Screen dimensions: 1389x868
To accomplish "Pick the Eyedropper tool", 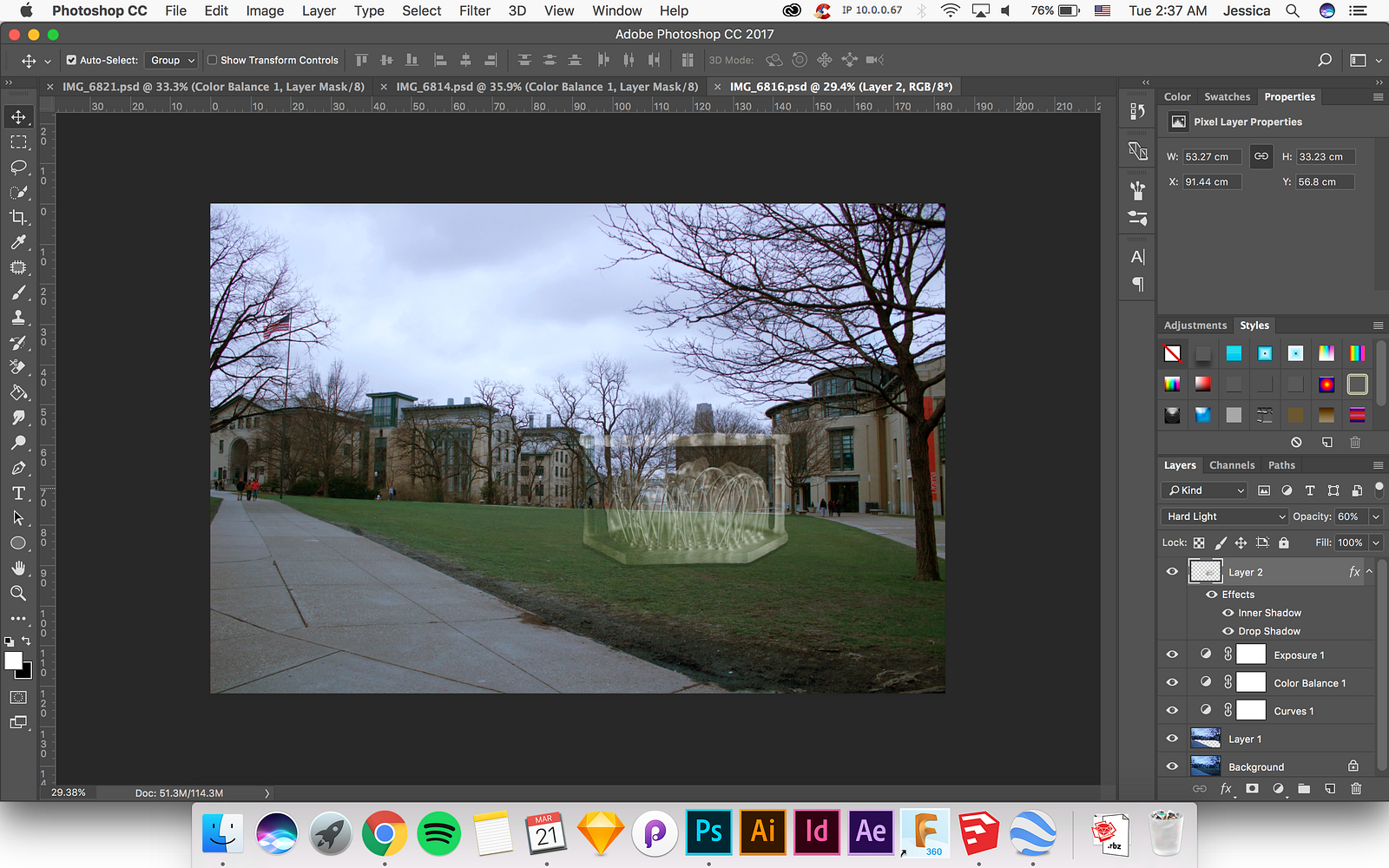I will point(18,242).
